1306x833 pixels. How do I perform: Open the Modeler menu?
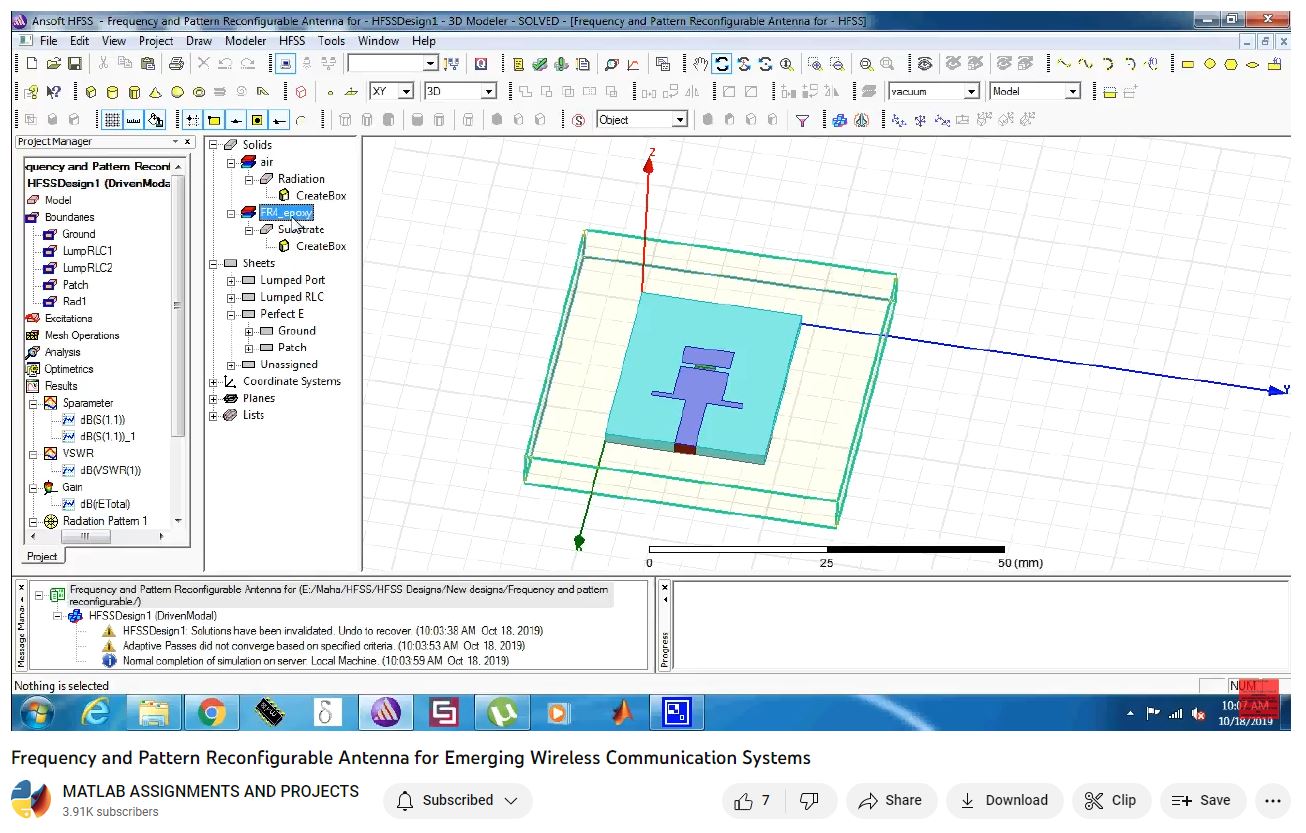point(245,41)
